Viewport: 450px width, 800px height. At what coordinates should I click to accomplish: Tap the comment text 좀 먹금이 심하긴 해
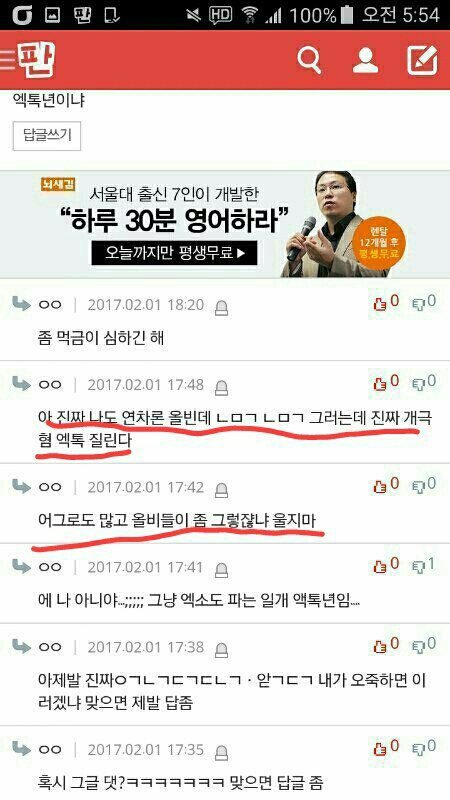coord(101,338)
